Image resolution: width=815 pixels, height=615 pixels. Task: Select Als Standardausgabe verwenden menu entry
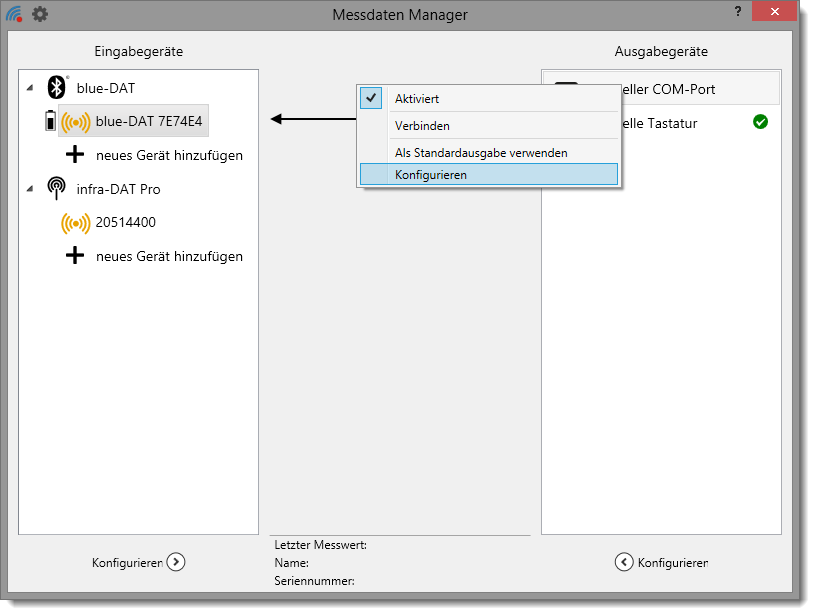pos(481,153)
